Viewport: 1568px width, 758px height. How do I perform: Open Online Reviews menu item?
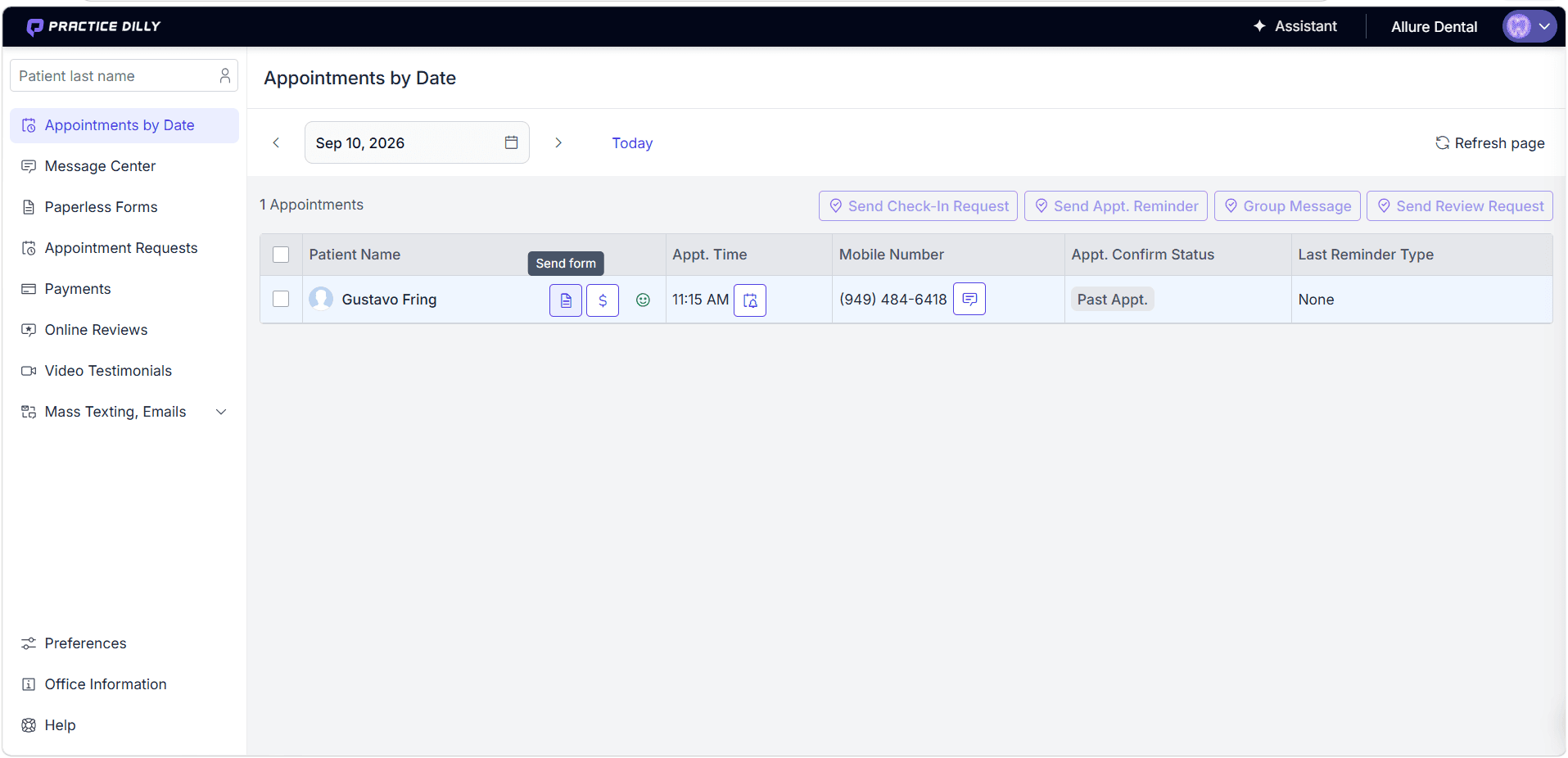pyautogui.click(x=124, y=330)
